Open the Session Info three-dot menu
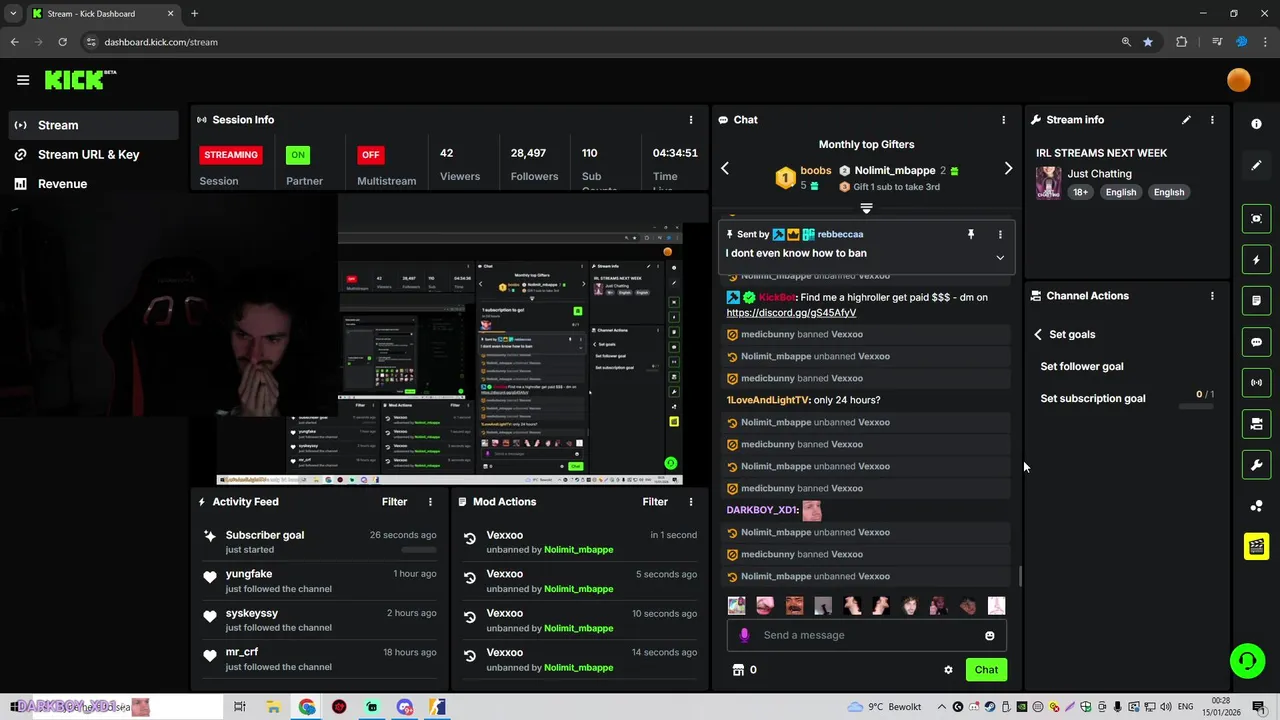Screen dimensions: 1280x720 pyautogui.click(x=690, y=120)
